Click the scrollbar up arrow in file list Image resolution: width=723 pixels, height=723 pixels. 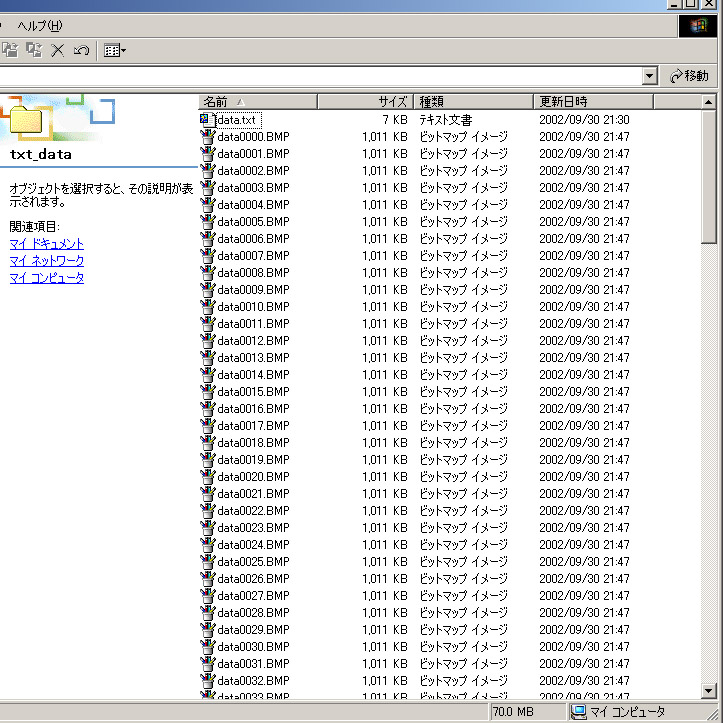click(708, 102)
